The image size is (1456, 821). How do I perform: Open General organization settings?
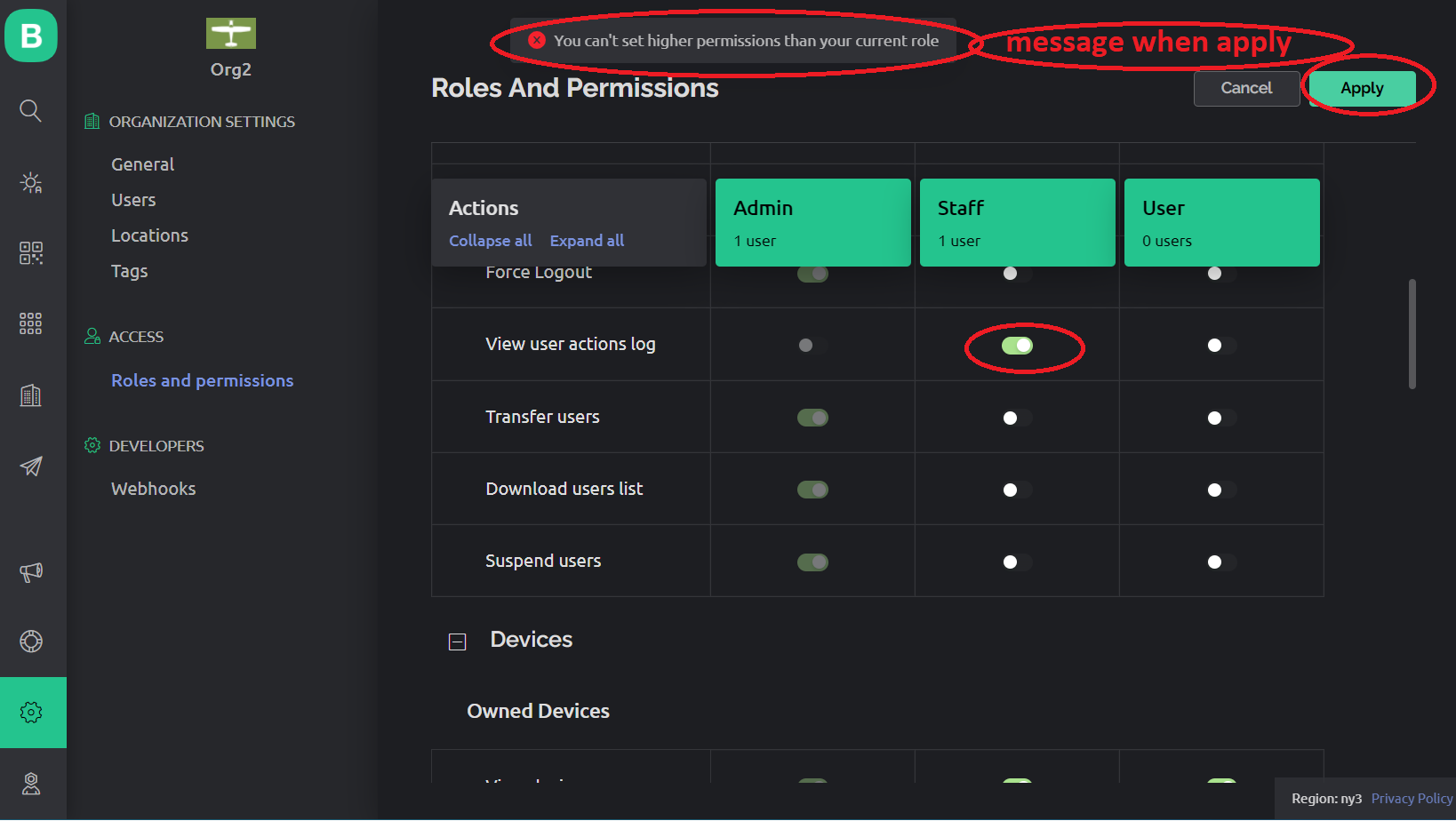(x=142, y=164)
